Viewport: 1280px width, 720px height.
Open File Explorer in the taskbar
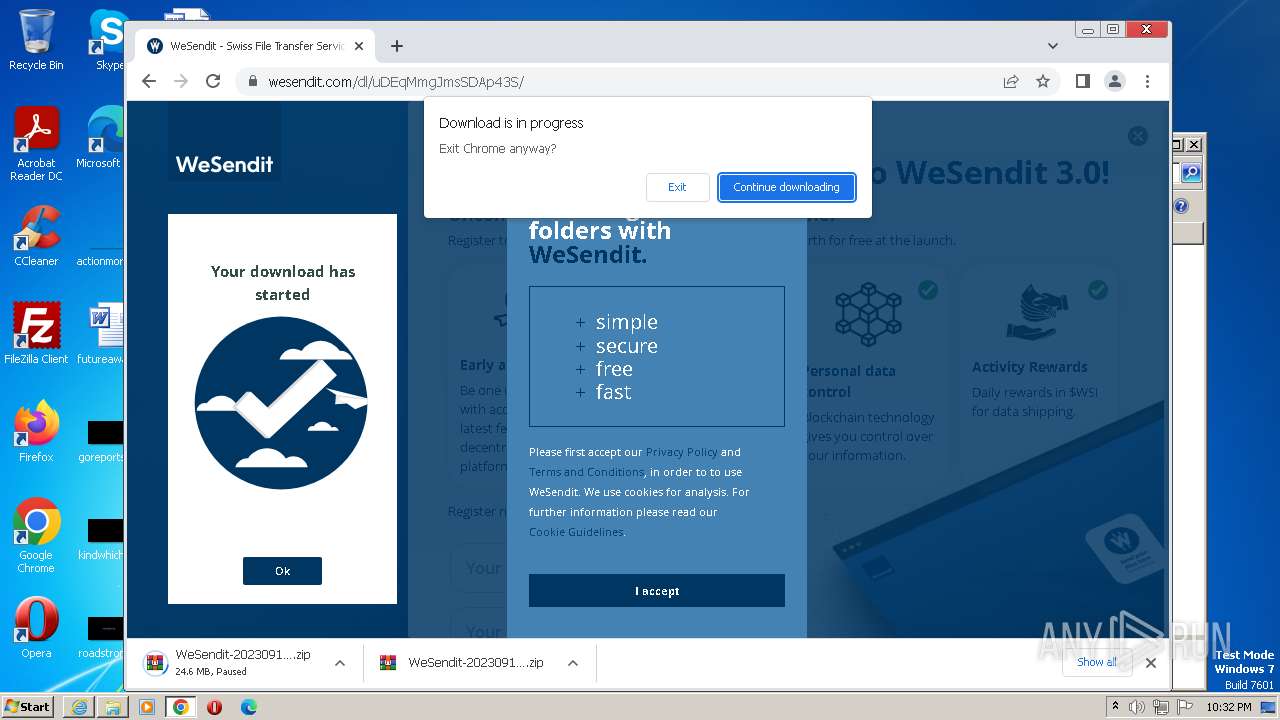[x=113, y=707]
